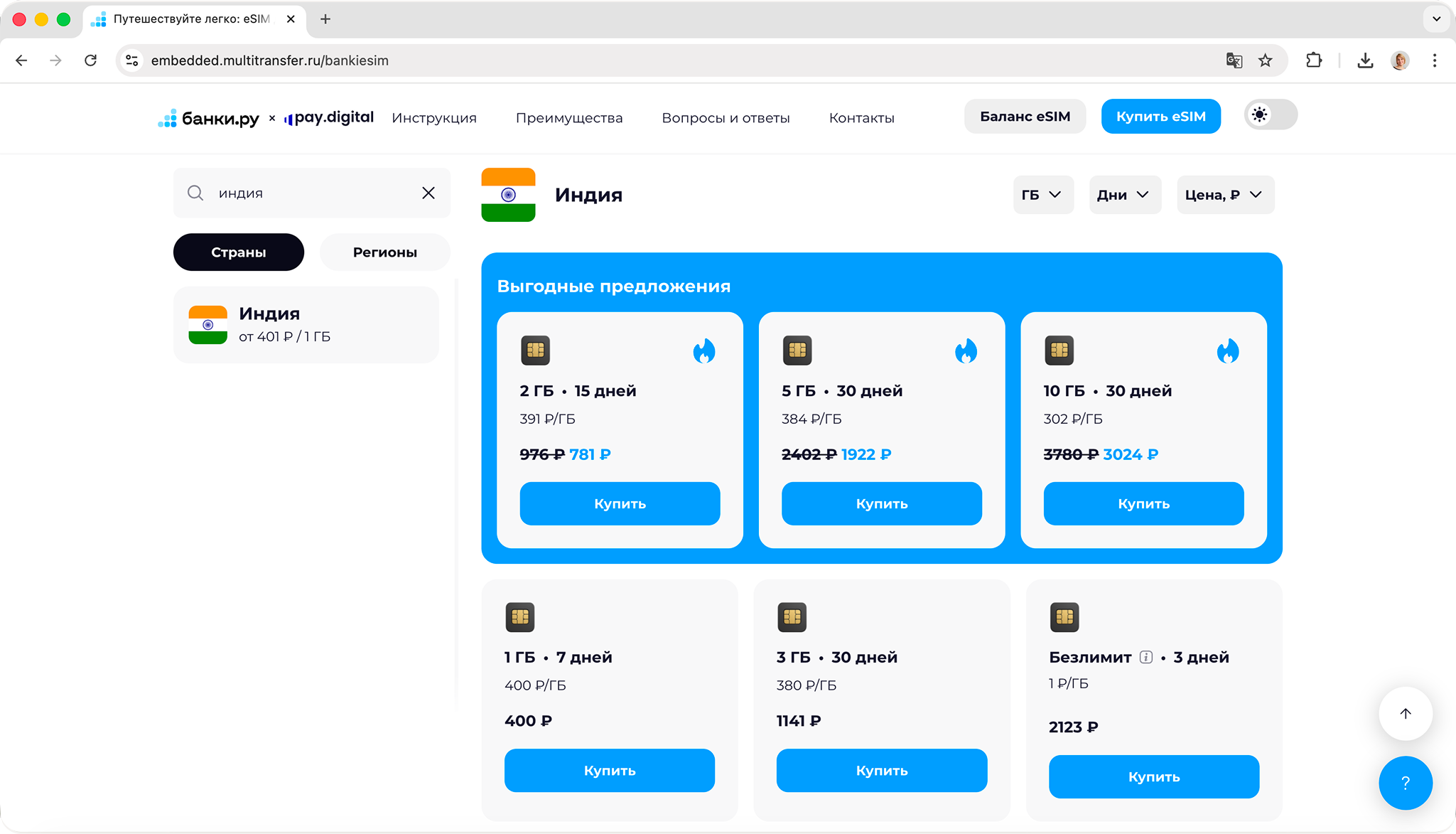
Task: Bookmark this page with the star icon
Action: (1266, 60)
